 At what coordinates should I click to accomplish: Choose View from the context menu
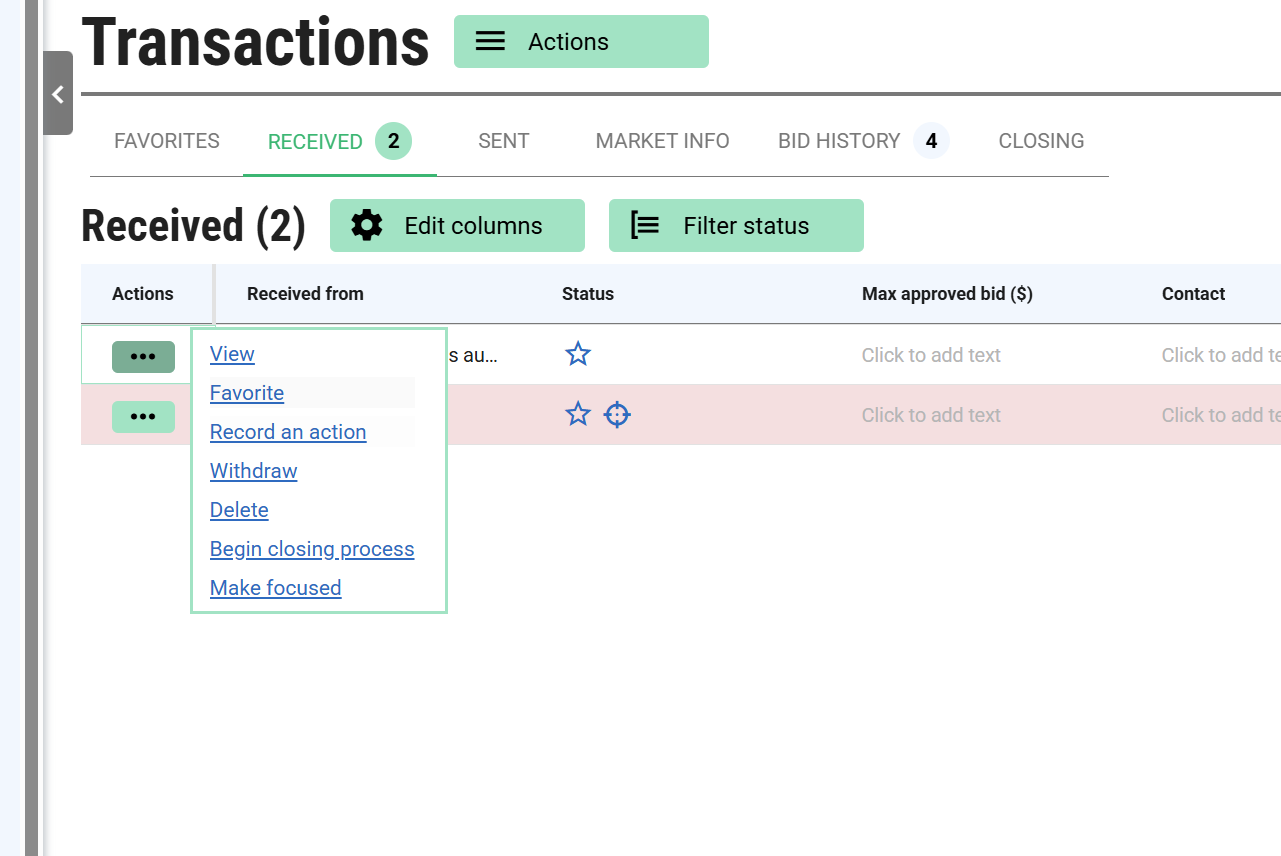232,354
